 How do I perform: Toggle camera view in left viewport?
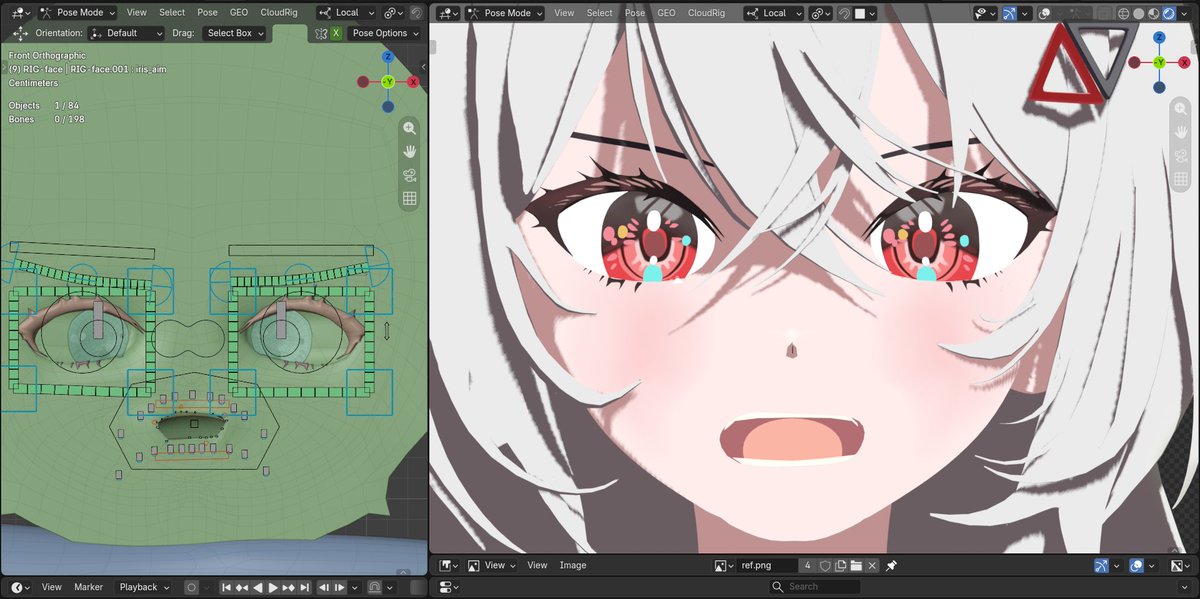pyautogui.click(x=409, y=175)
